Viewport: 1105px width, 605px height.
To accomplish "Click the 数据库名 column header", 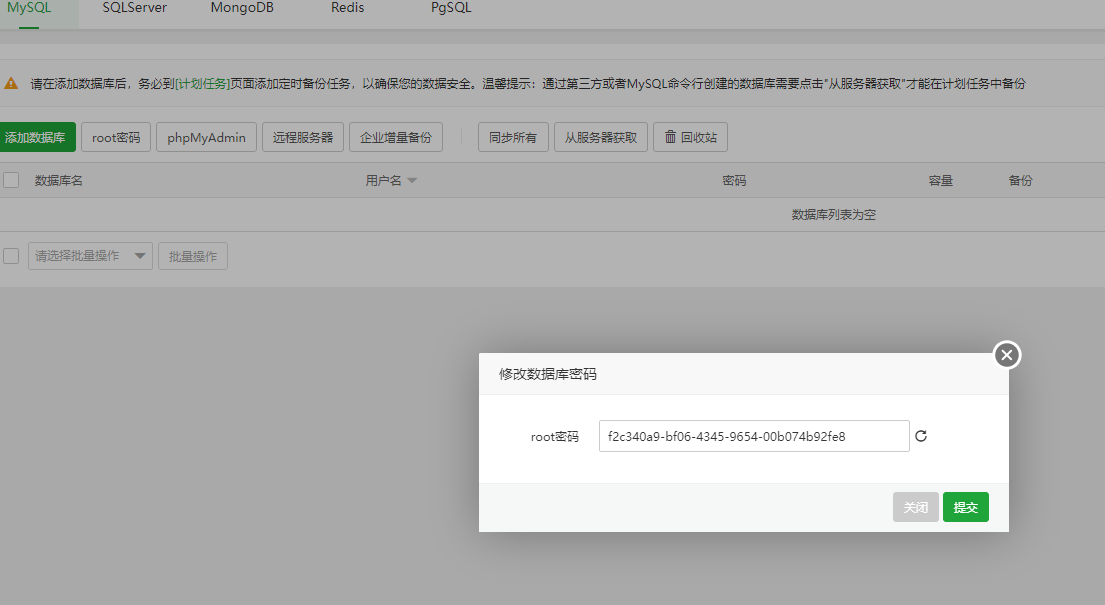I will 58,181.
